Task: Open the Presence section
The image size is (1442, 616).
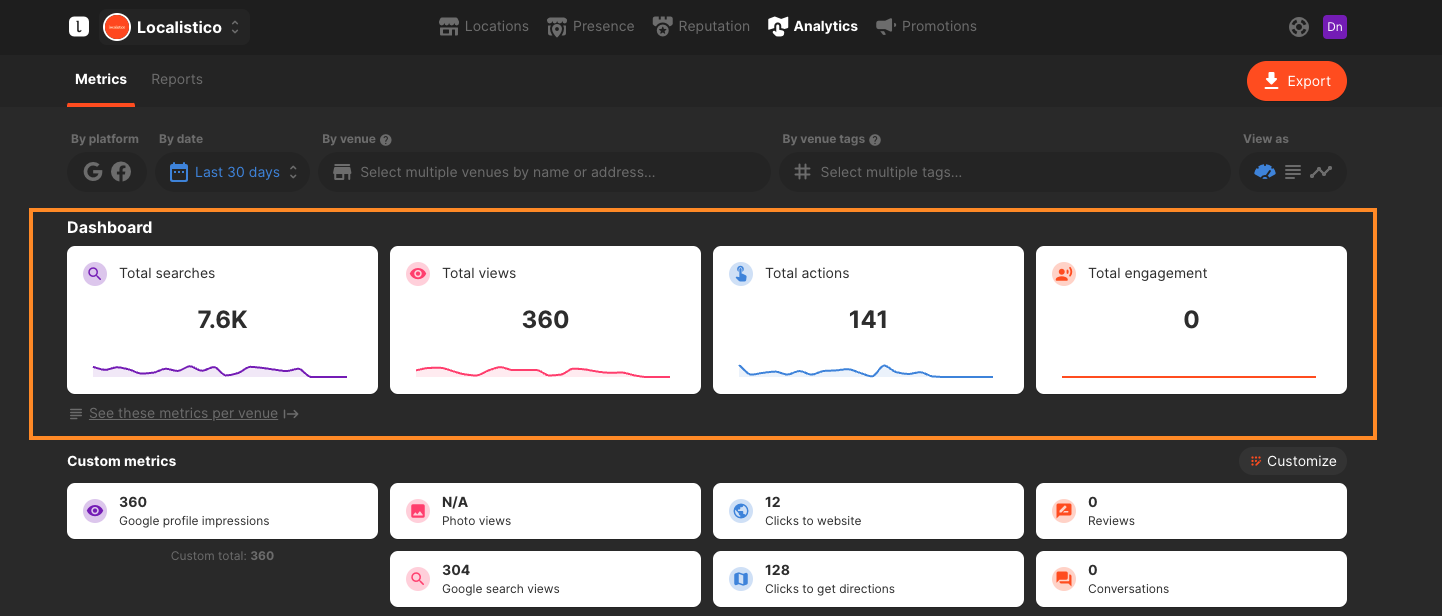Action: pyautogui.click(x=591, y=26)
